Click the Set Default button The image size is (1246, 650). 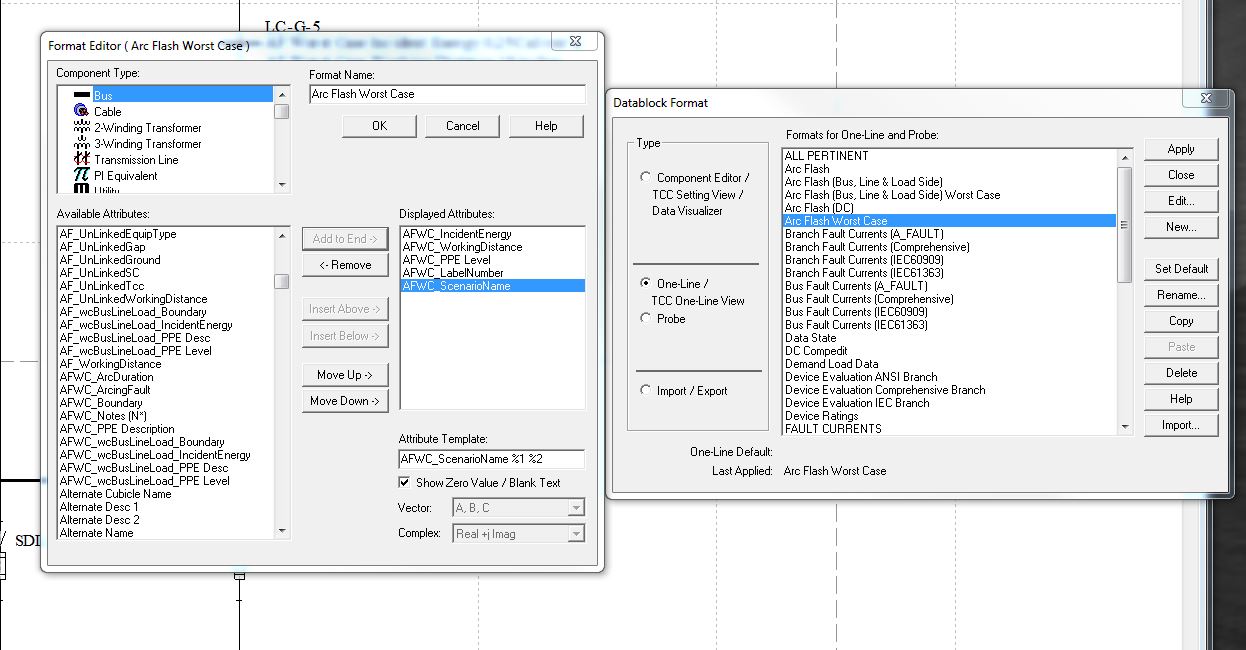1181,269
